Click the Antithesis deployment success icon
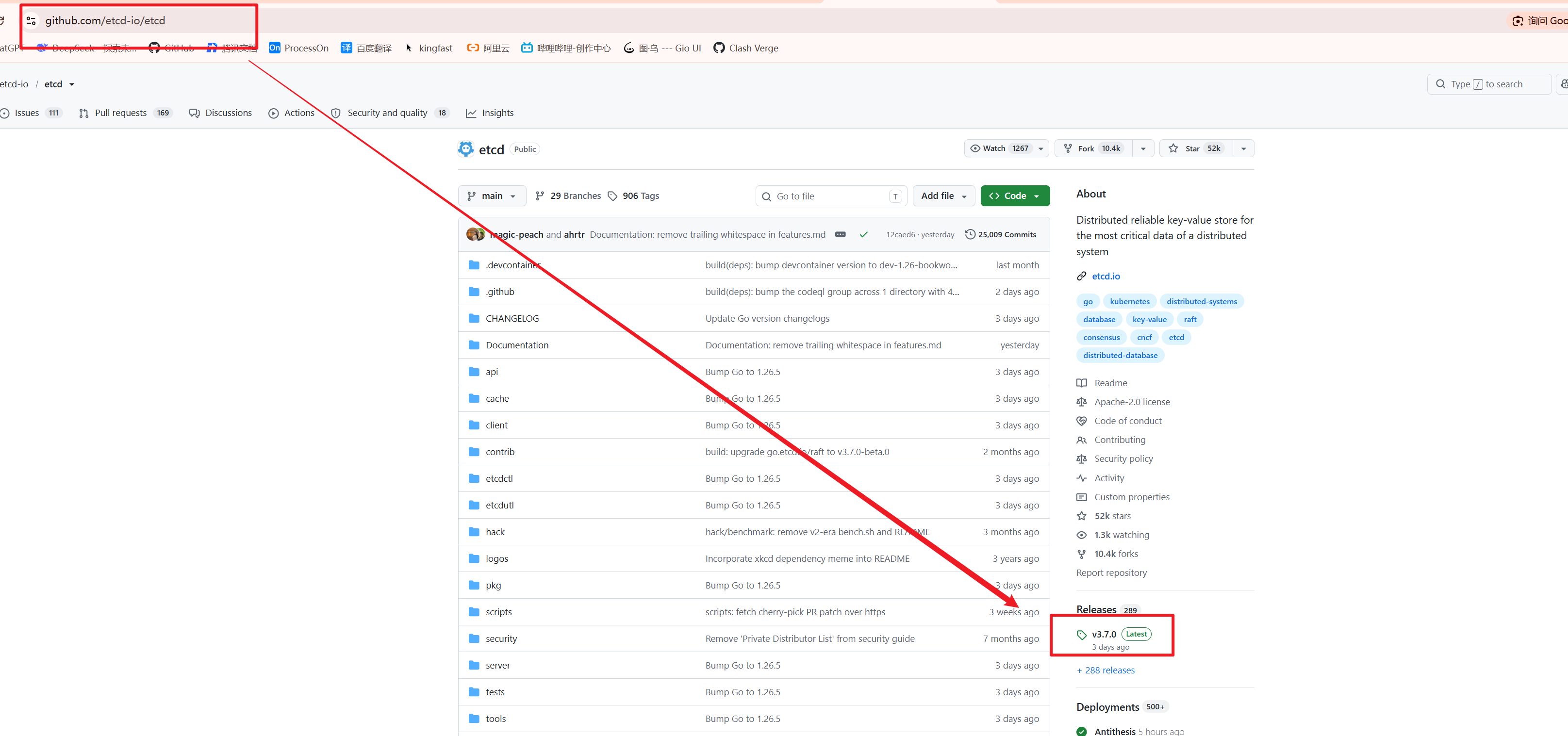 (x=1081, y=731)
